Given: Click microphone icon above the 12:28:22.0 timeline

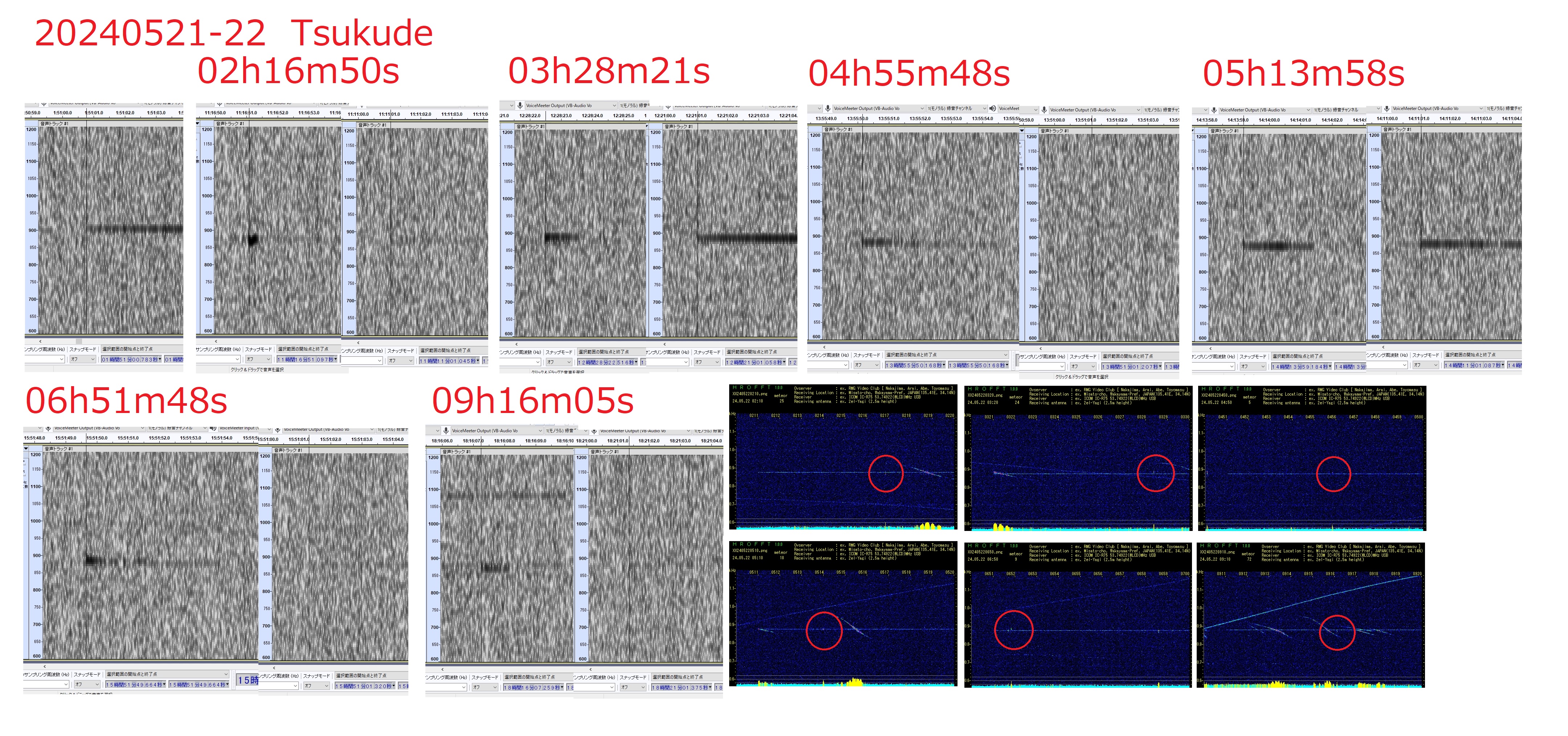Looking at the screenshot, I should click(x=520, y=105).
